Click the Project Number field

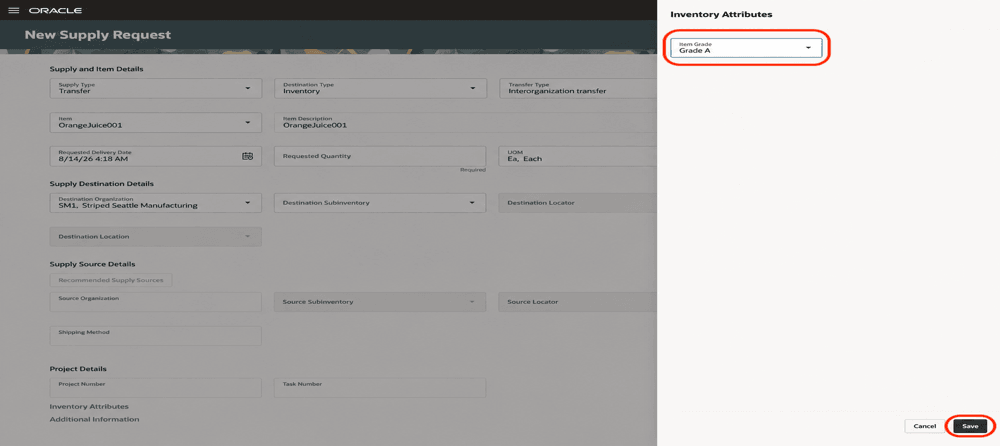point(156,388)
